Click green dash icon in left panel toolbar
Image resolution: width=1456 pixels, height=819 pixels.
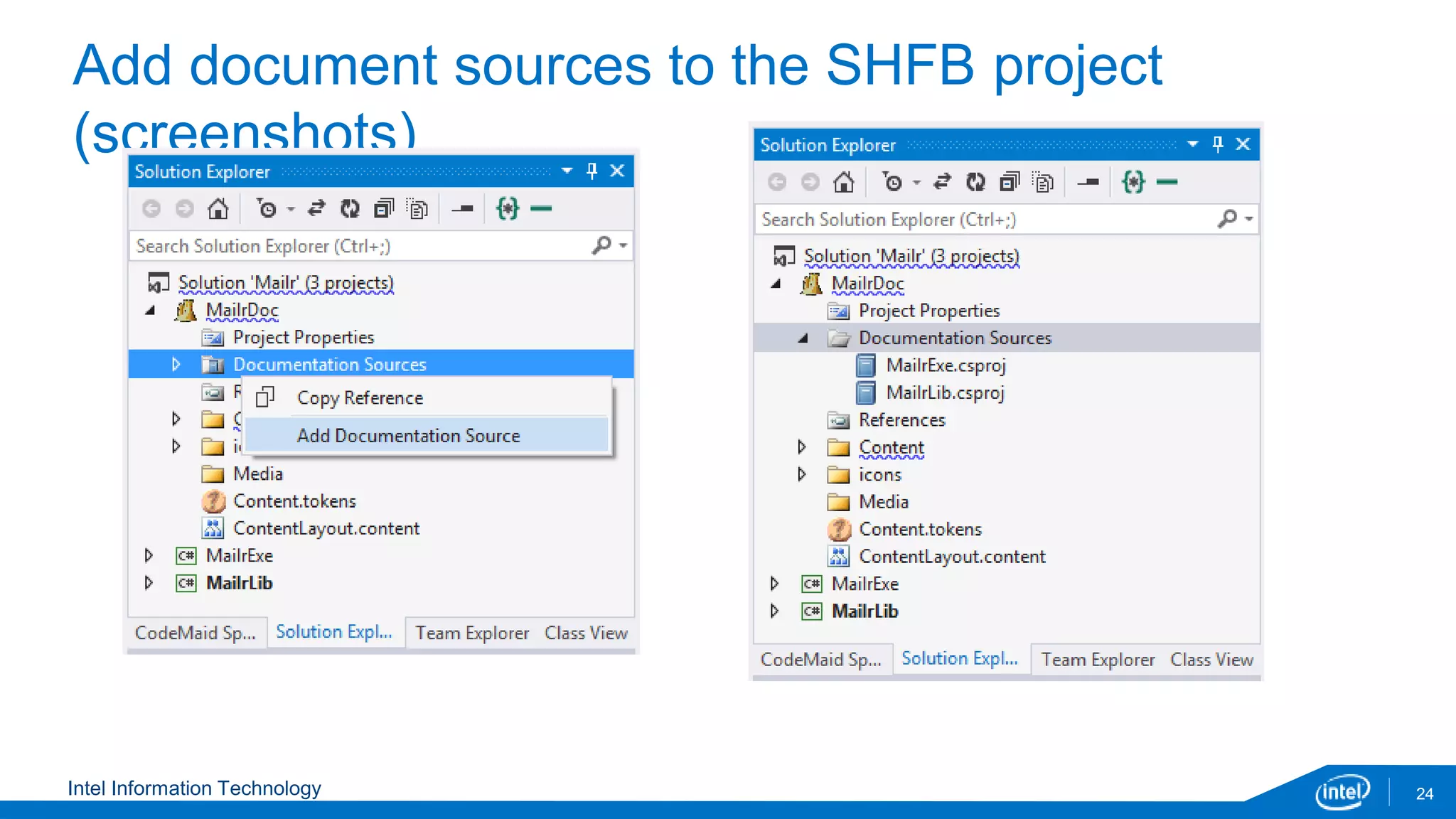(541, 208)
